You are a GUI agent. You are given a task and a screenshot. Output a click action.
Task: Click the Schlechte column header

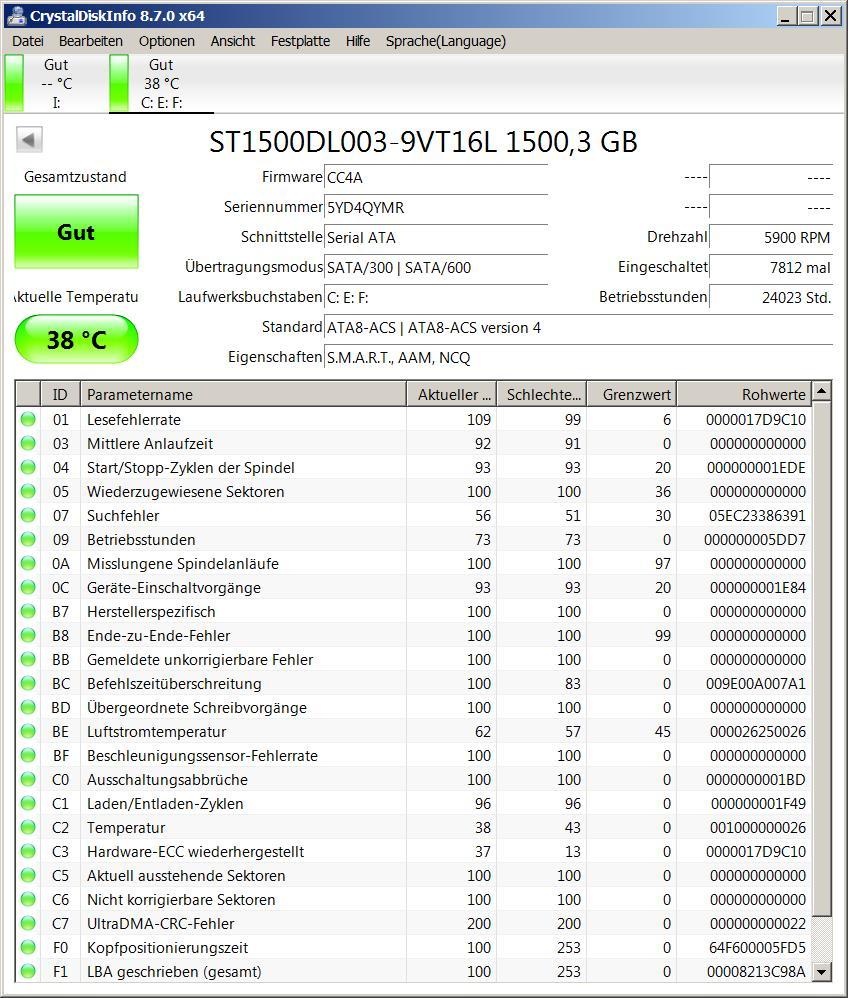pos(542,395)
